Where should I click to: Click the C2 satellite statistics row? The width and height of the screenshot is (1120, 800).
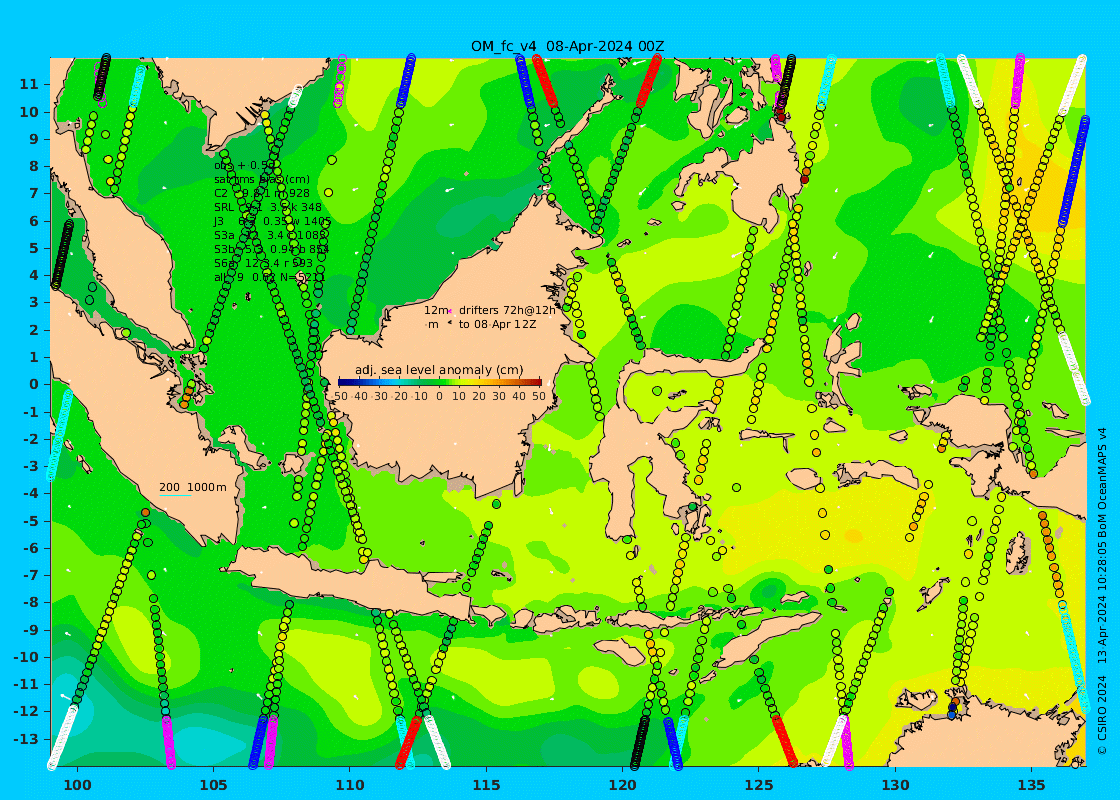[262, 193]
